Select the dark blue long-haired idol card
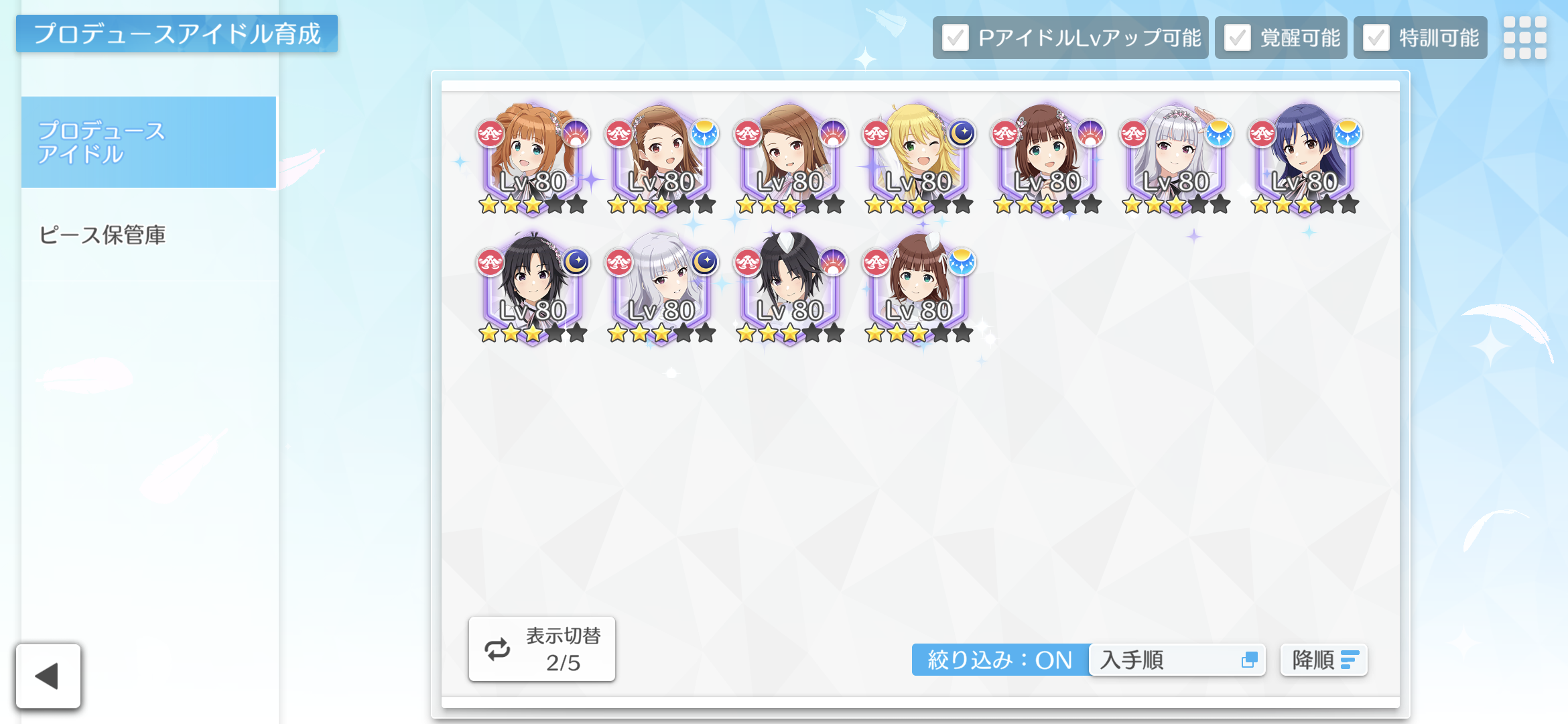This screenshot has height=724, width=1568. pyautogui.click(x=1305, y=159)
